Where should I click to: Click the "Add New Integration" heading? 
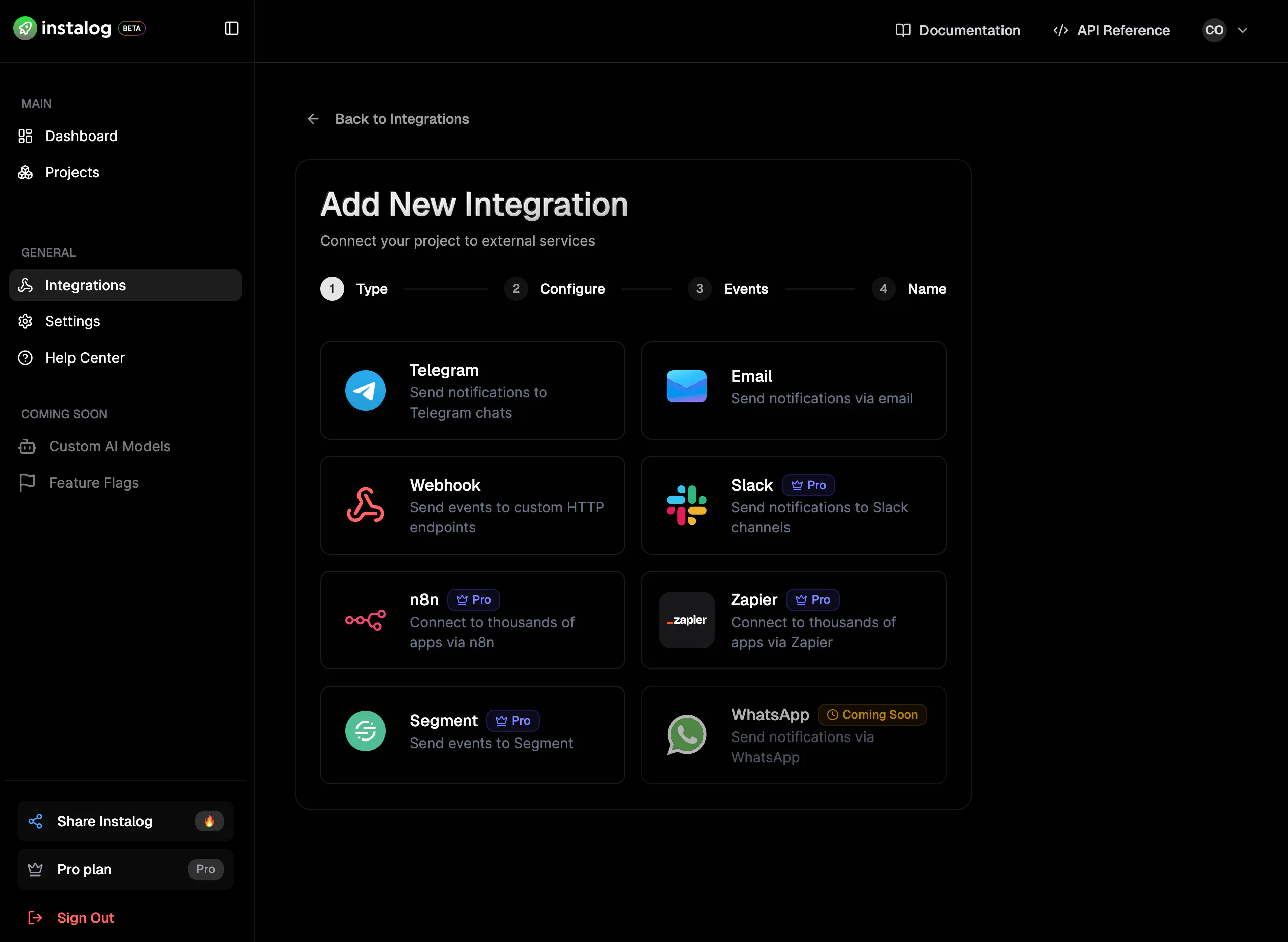[474, 204]
